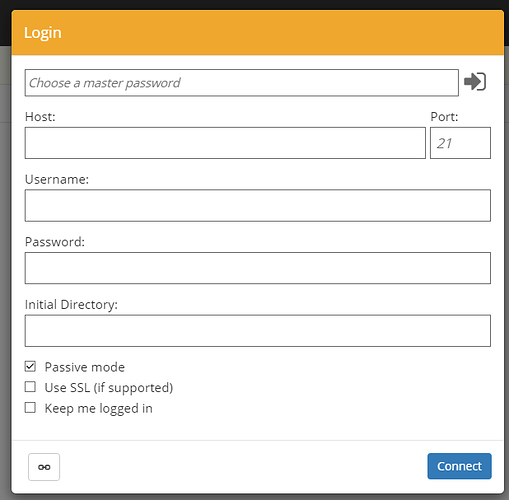Screen dimensions: 509x500
Task: Click the "Initial Directory:" field label
Action: pyautogui.click(x=71, y=305)
